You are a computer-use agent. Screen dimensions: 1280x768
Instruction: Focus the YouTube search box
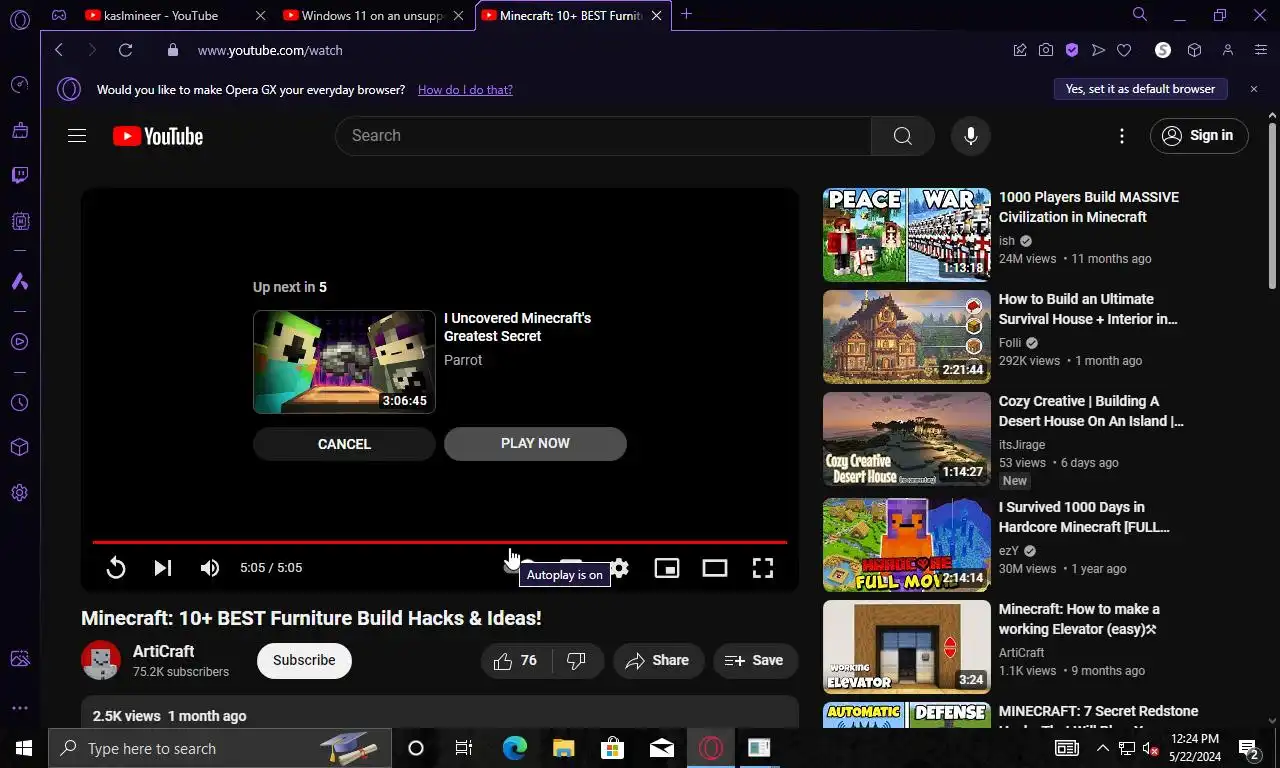point(603,136)
